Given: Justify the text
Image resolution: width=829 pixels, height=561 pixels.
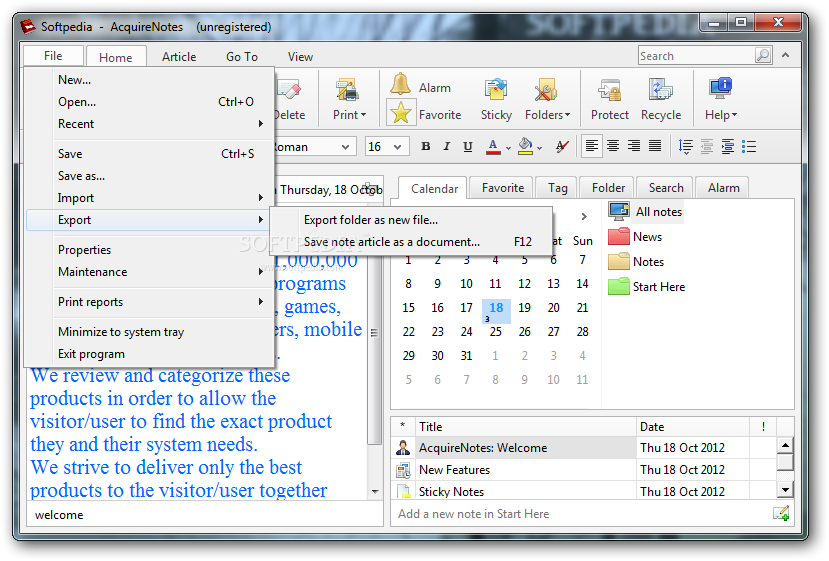Looking at the screenshot, I should pos(655,146).
